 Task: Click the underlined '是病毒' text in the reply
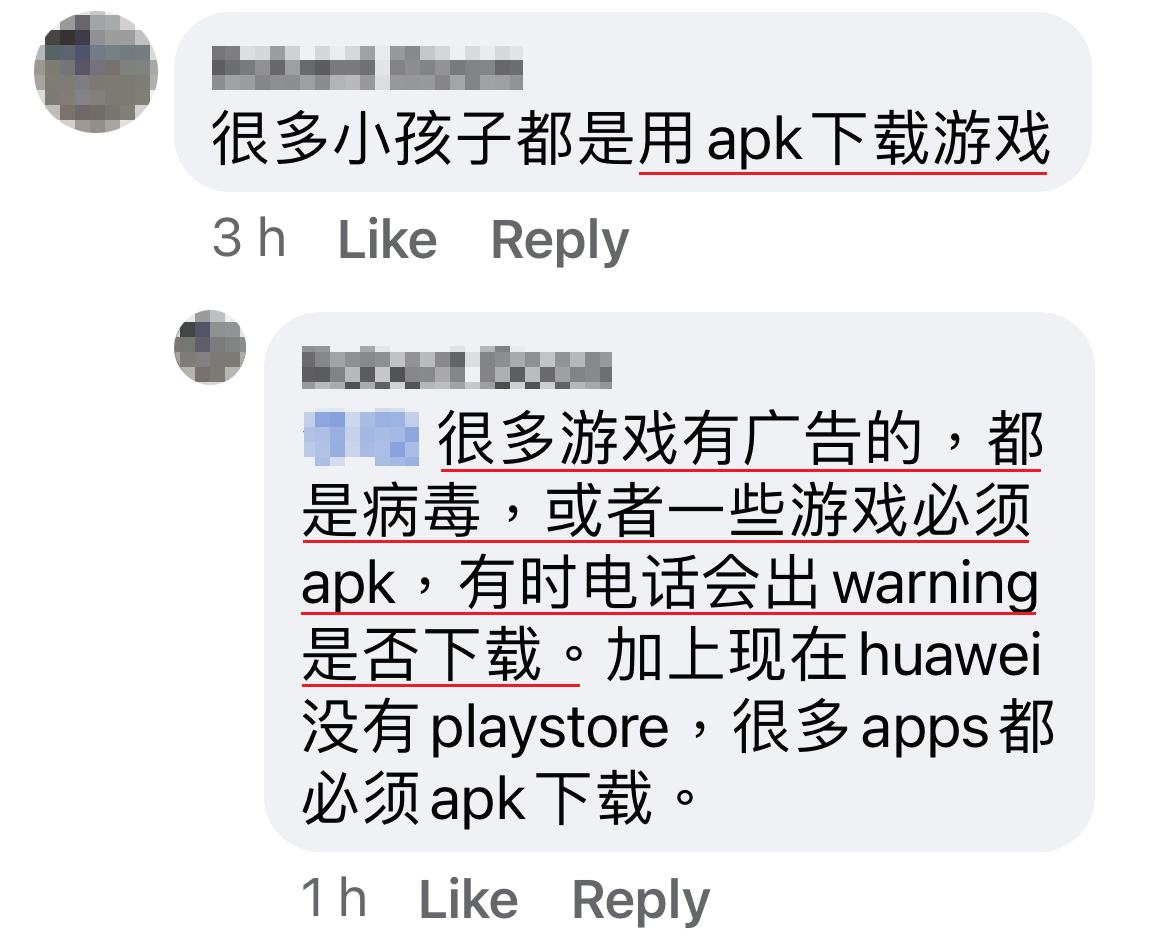click(390, 511)
